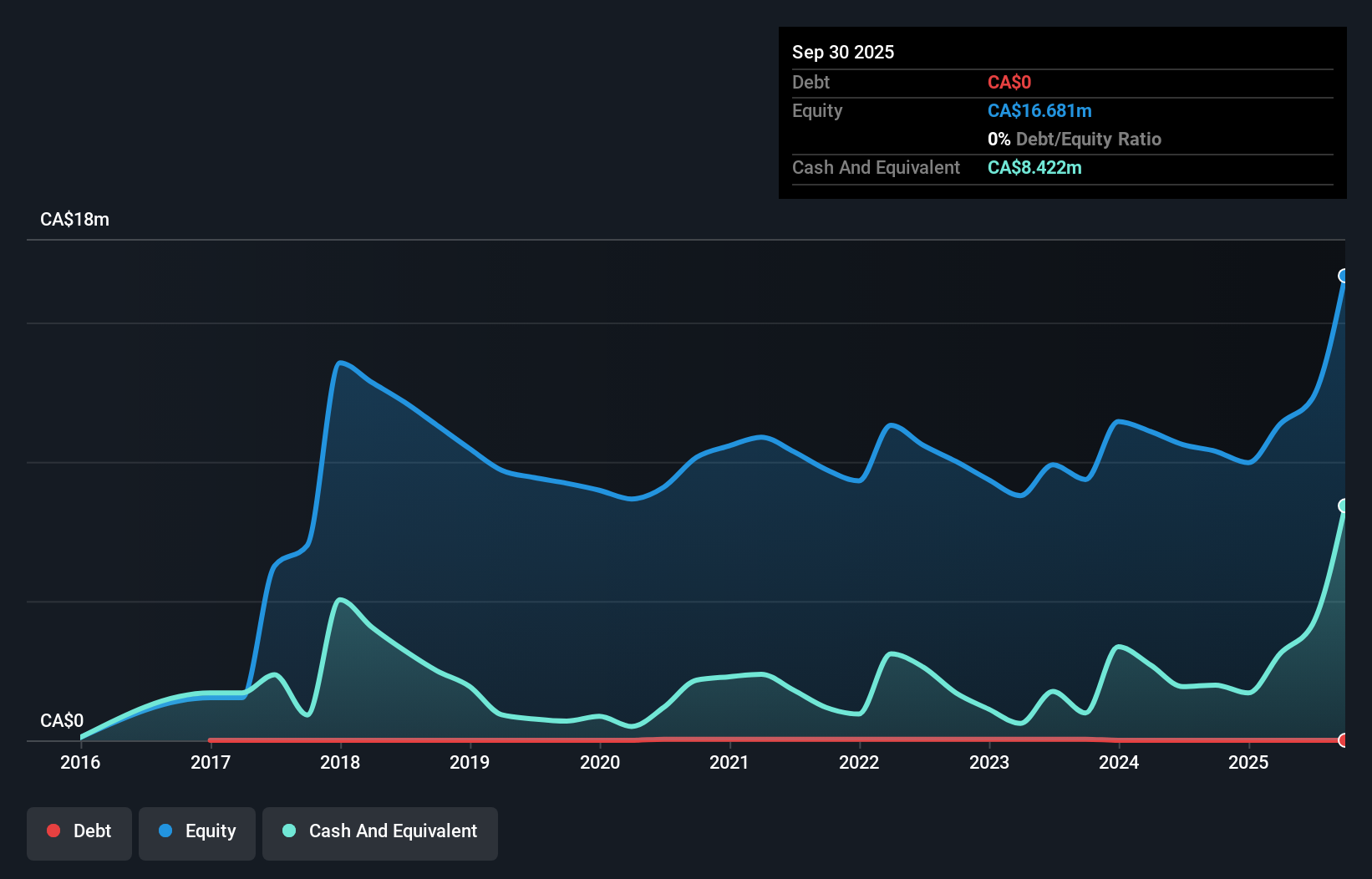Select the 2020 year label

[x=600, y=762]
